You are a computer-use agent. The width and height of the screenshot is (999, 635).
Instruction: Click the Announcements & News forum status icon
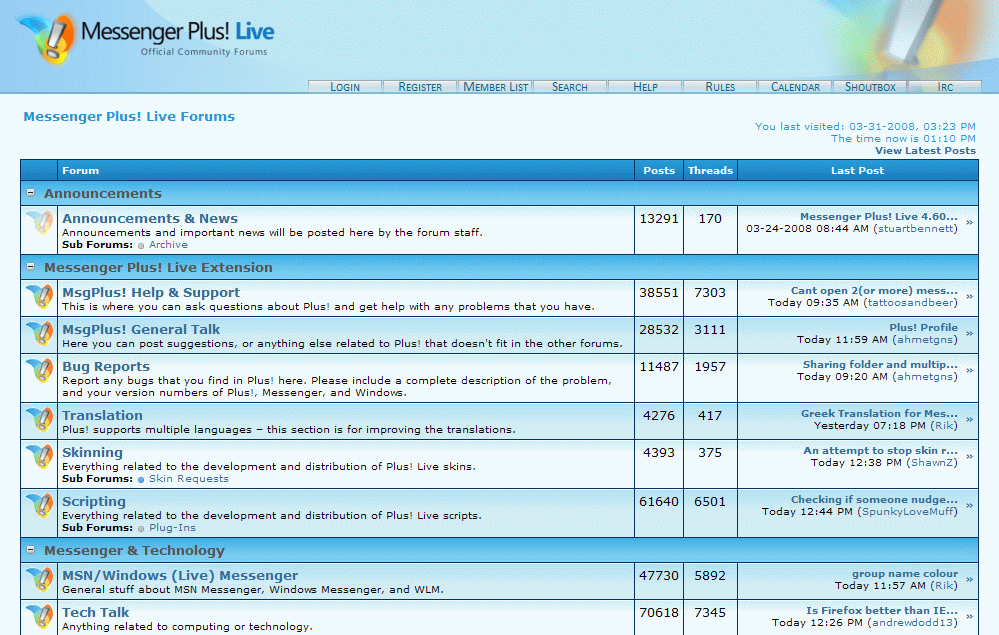(39, 224)
